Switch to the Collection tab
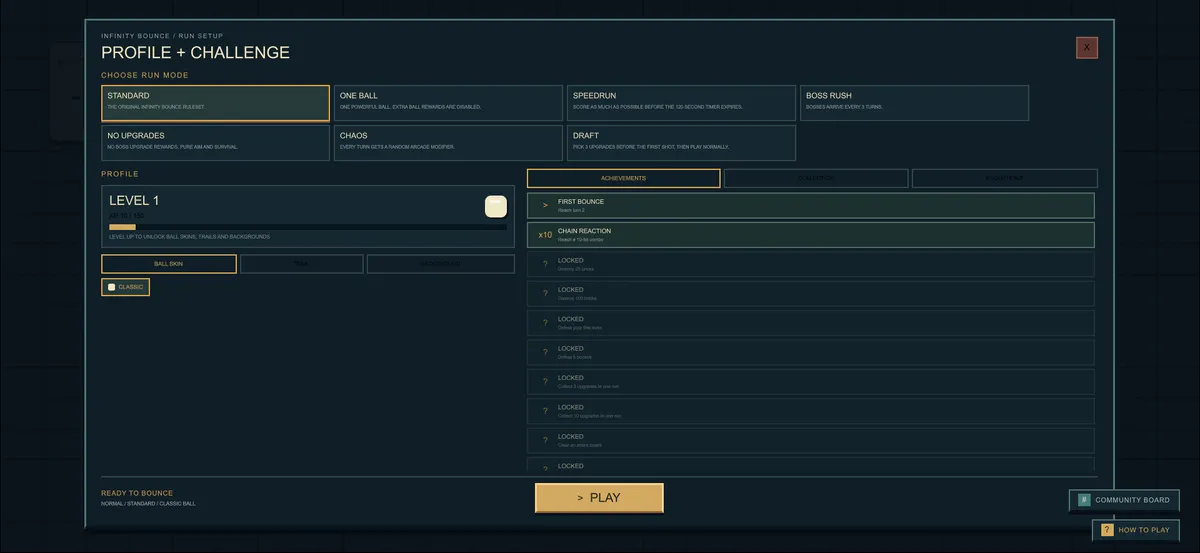Image resolution: width=1200 pixels, height=553 pixels. pos(816,178)
